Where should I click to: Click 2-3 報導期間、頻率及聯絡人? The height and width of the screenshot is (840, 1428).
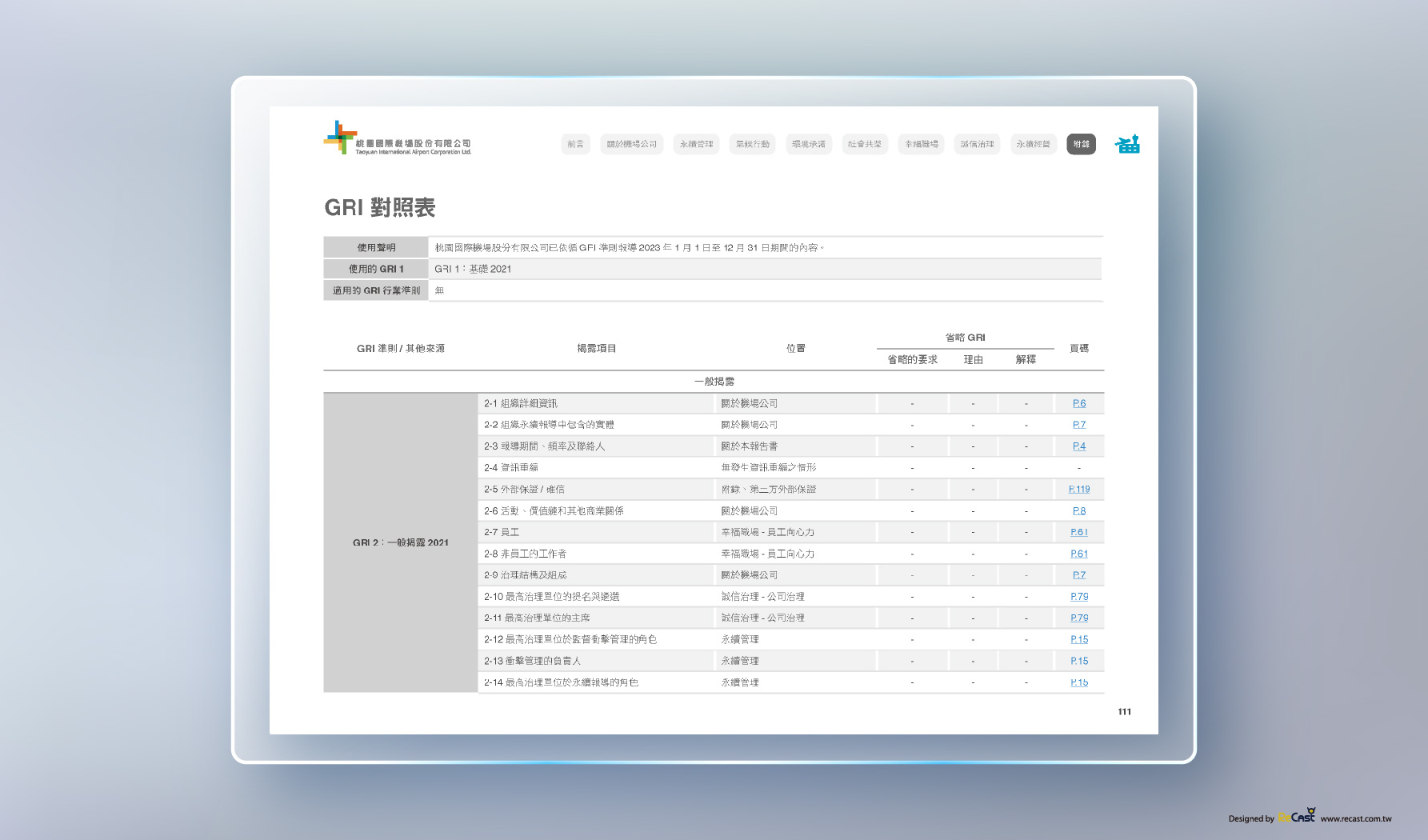pyautogui.click(x=544, y=446)
